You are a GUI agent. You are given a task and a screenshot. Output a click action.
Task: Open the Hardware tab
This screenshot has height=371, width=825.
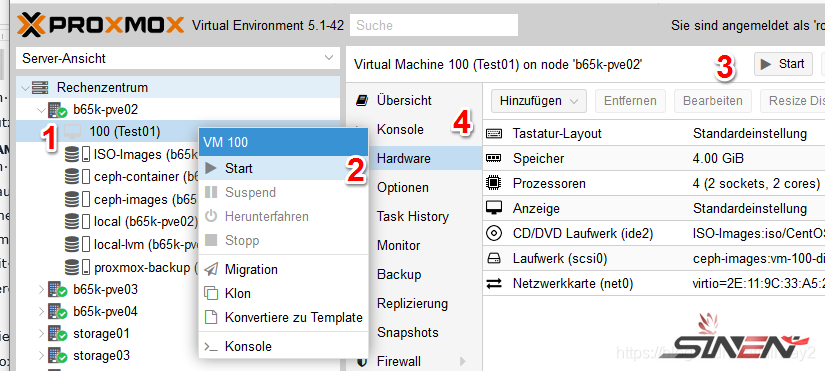414,158
